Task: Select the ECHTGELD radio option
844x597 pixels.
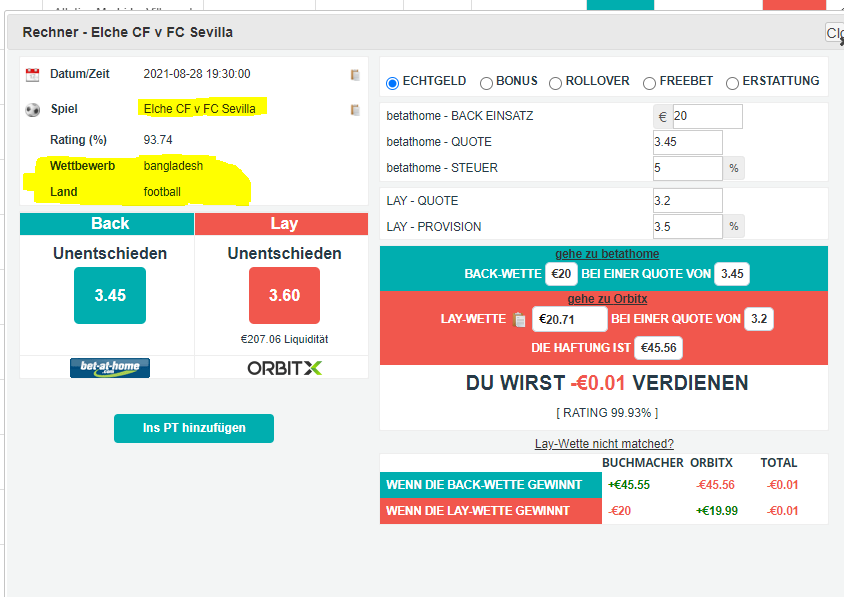Action: click(x=392, y=83)
